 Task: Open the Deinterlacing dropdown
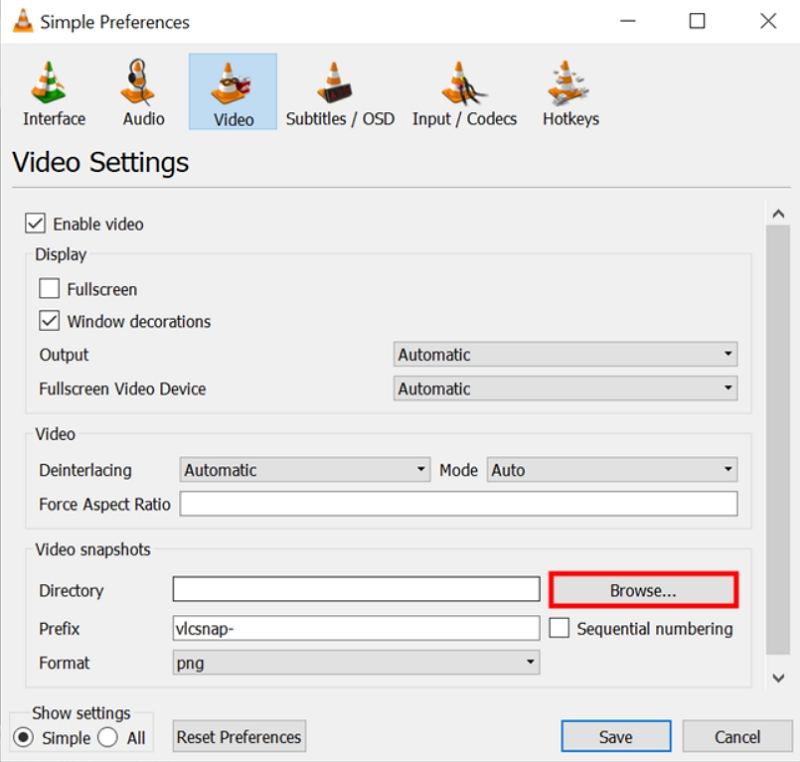pyautogui.click(x=421, y=469)
